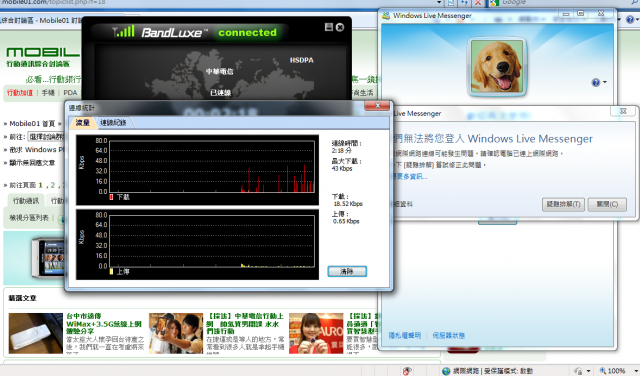Click the 18.52 Kbps download rate value
Viewport: 640px width, 376px height.
point(348,204)
